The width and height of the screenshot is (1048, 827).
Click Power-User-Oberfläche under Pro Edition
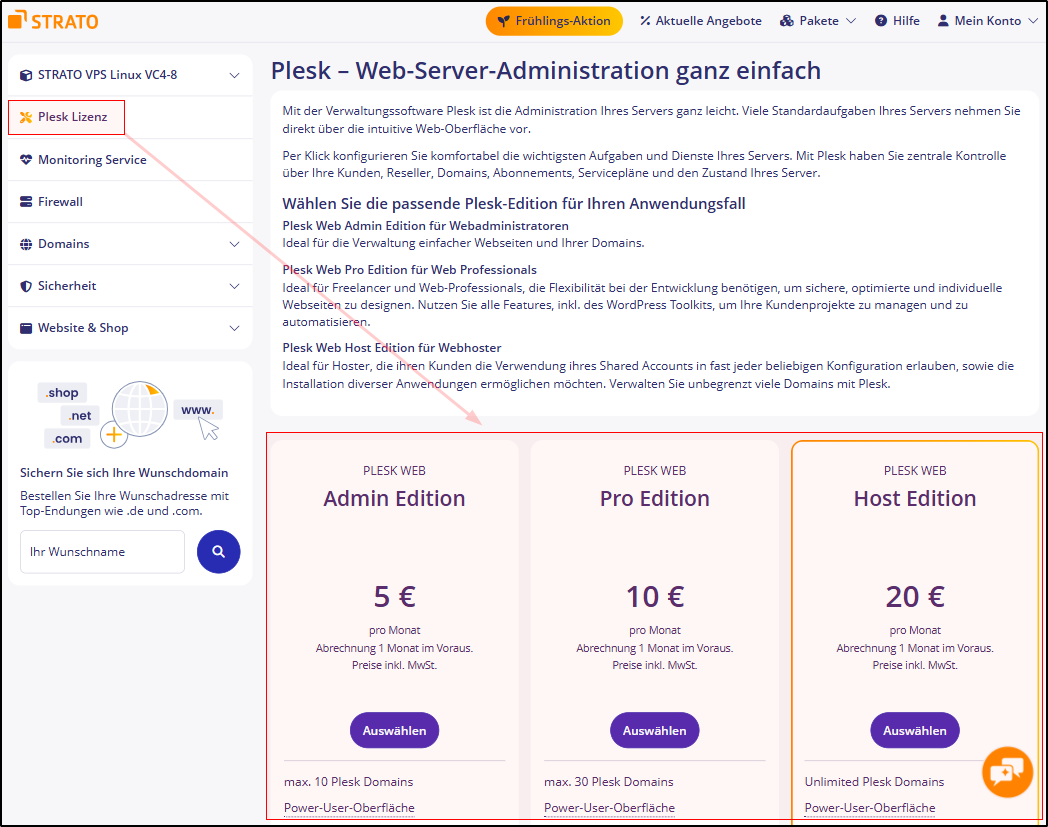[x=610, y=808]
